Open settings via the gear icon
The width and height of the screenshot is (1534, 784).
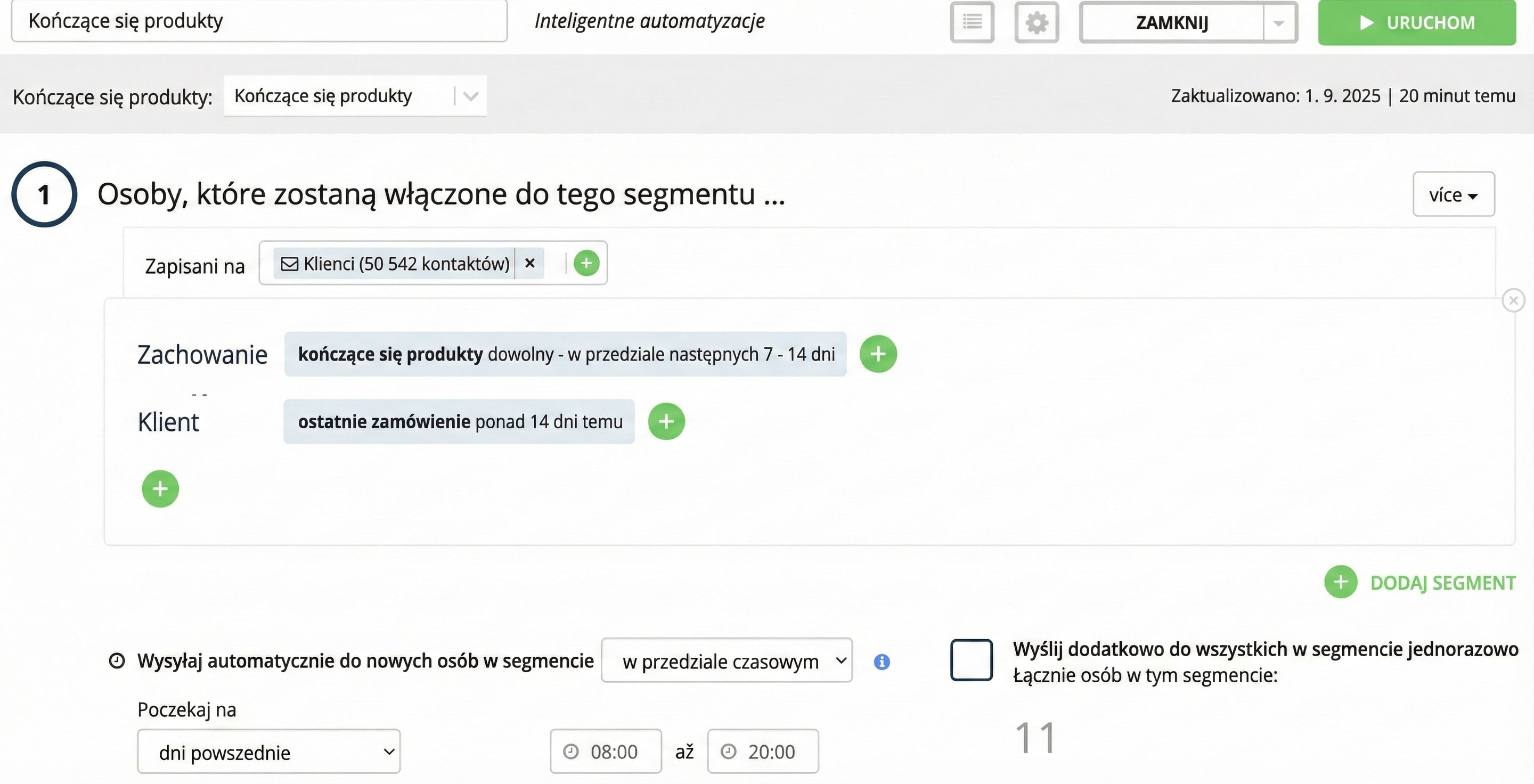(x=1036, y=22)
